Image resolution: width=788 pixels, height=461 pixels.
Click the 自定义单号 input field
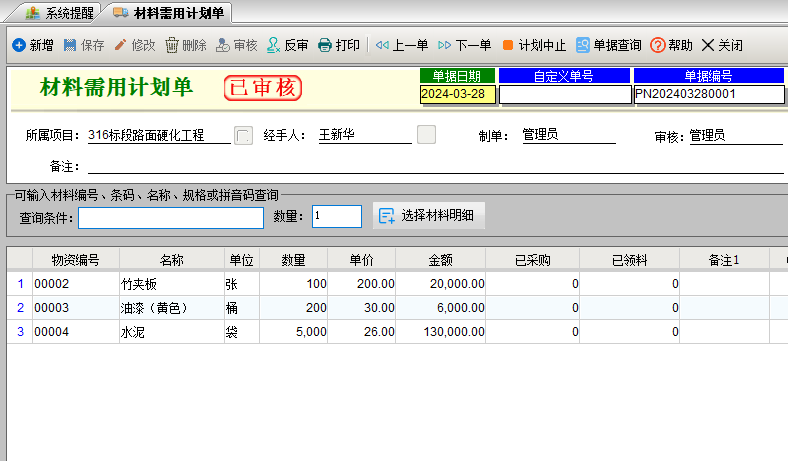pos(565,95)
